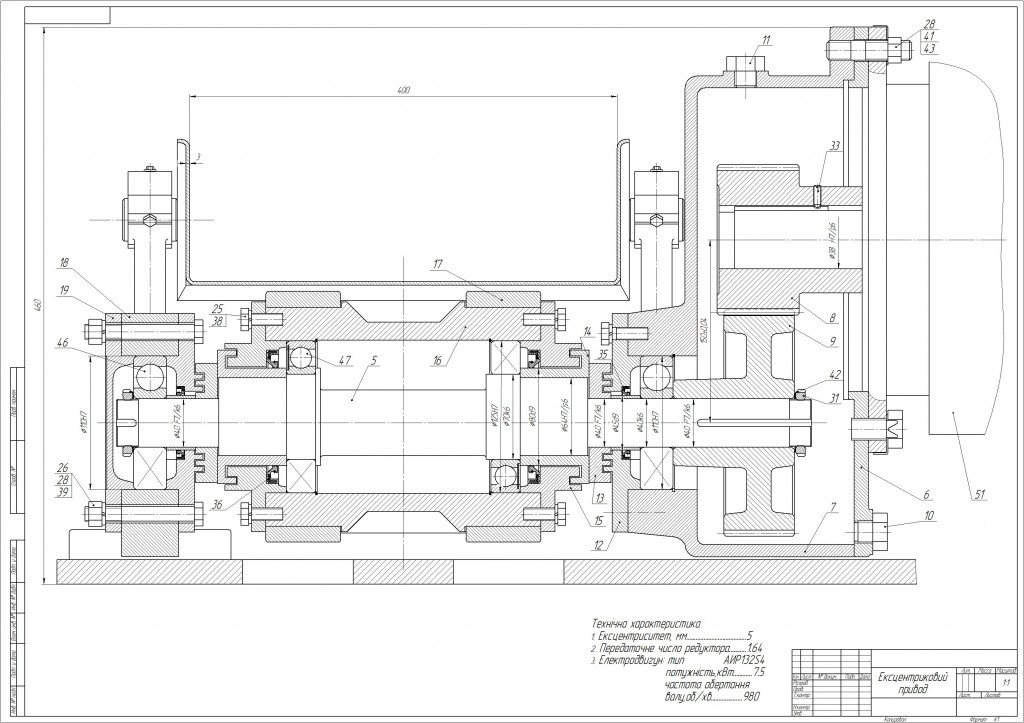Select housing callout number '7'
This screenshot has height=723, width=1024.
coord(831,509)
